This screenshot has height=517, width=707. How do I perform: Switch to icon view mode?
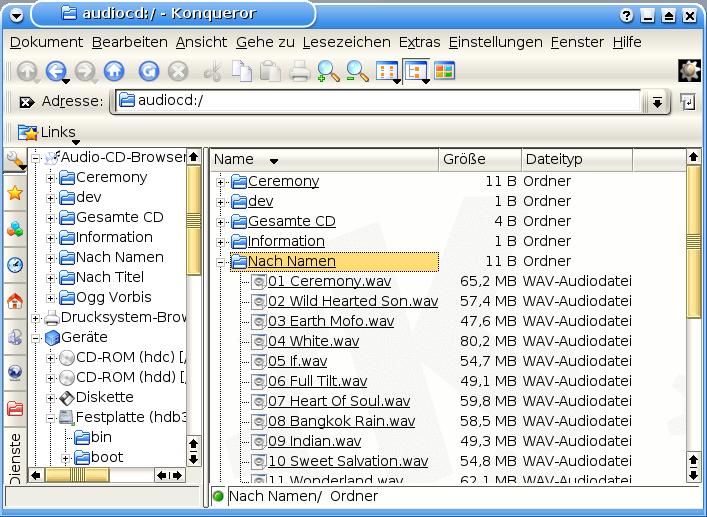pyautogui.click(x=386, y=71)
